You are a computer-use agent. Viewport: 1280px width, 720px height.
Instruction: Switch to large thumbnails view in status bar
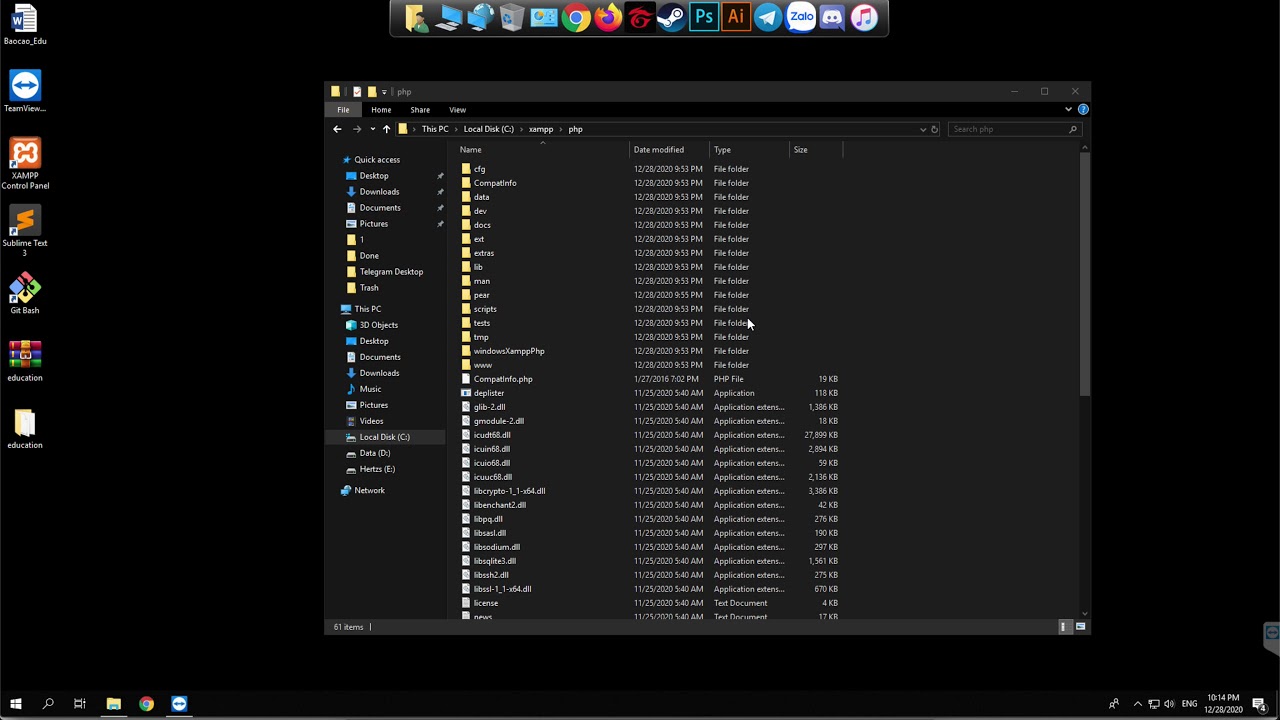point(1080,627)
